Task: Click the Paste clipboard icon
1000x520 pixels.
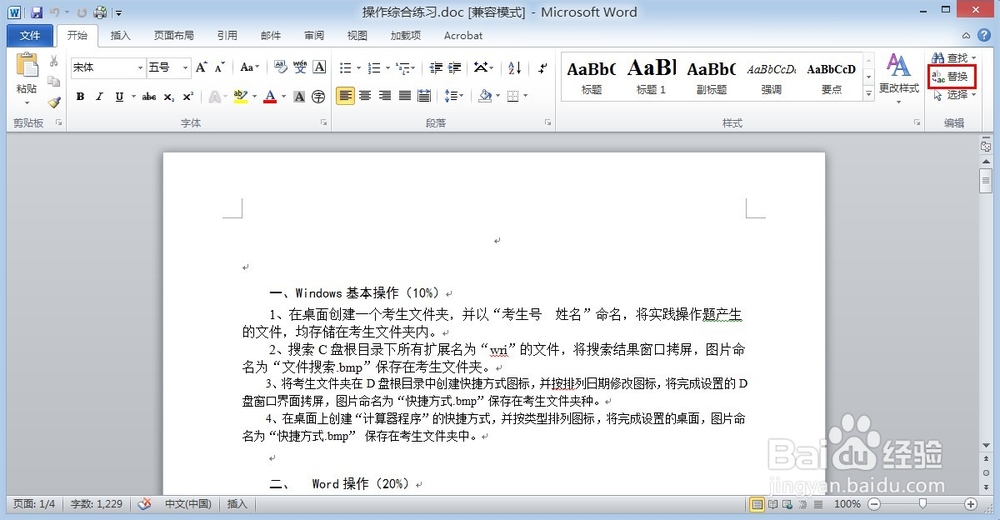Action: tap(27, 66)
